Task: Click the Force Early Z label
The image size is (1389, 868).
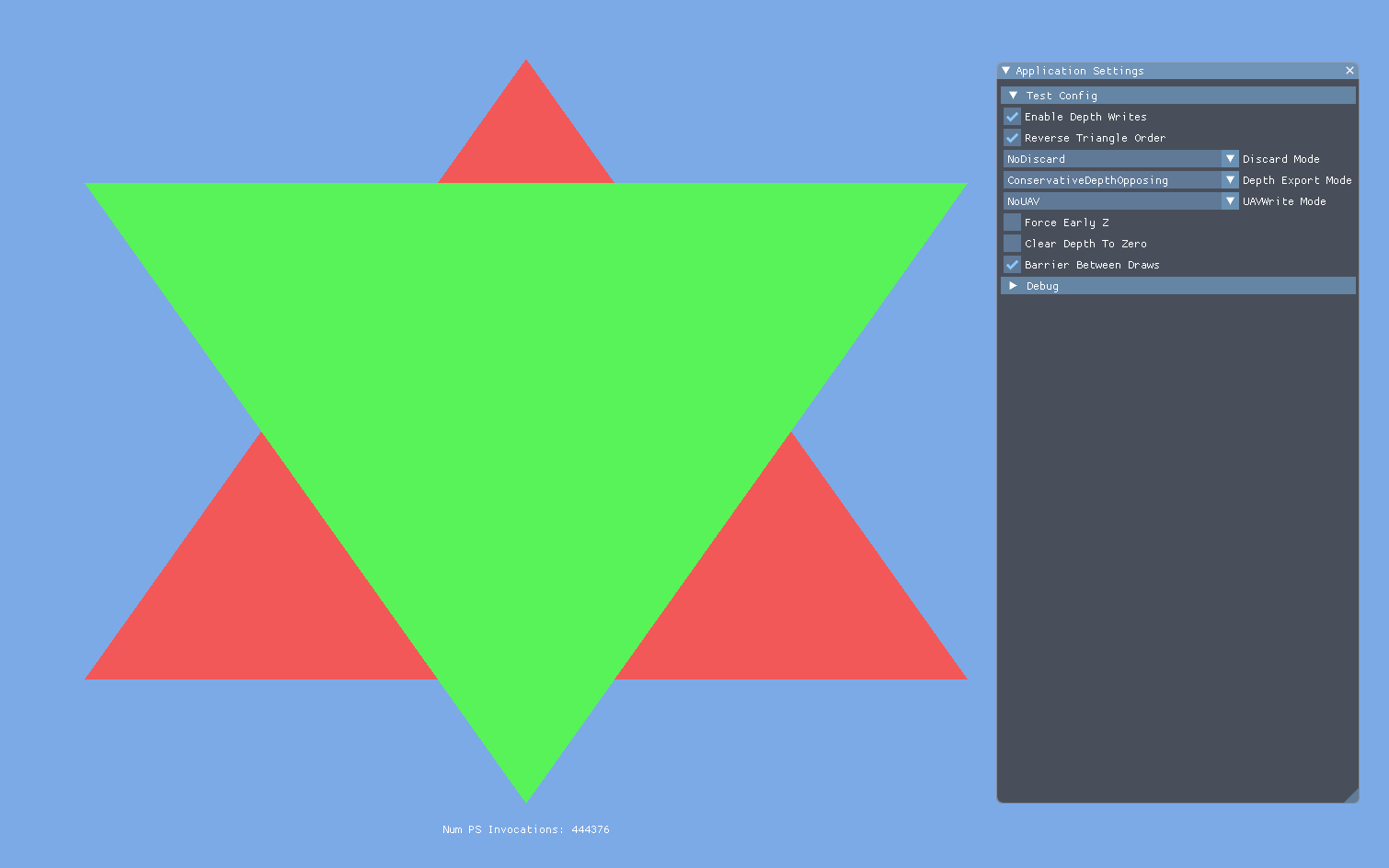Action: (x=1066, y=223)
